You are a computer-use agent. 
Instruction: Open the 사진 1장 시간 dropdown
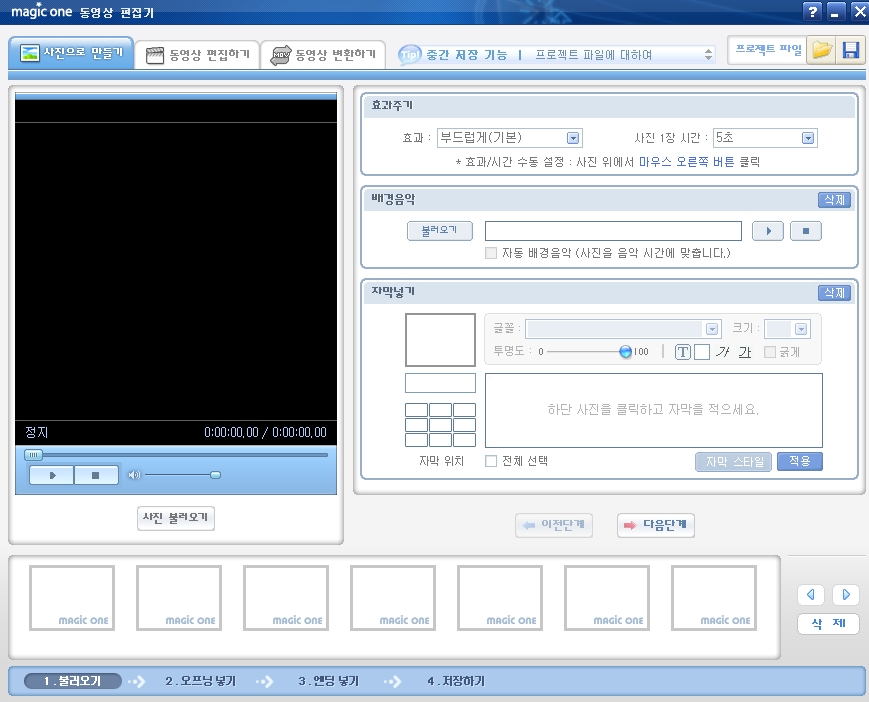[765, 137]
